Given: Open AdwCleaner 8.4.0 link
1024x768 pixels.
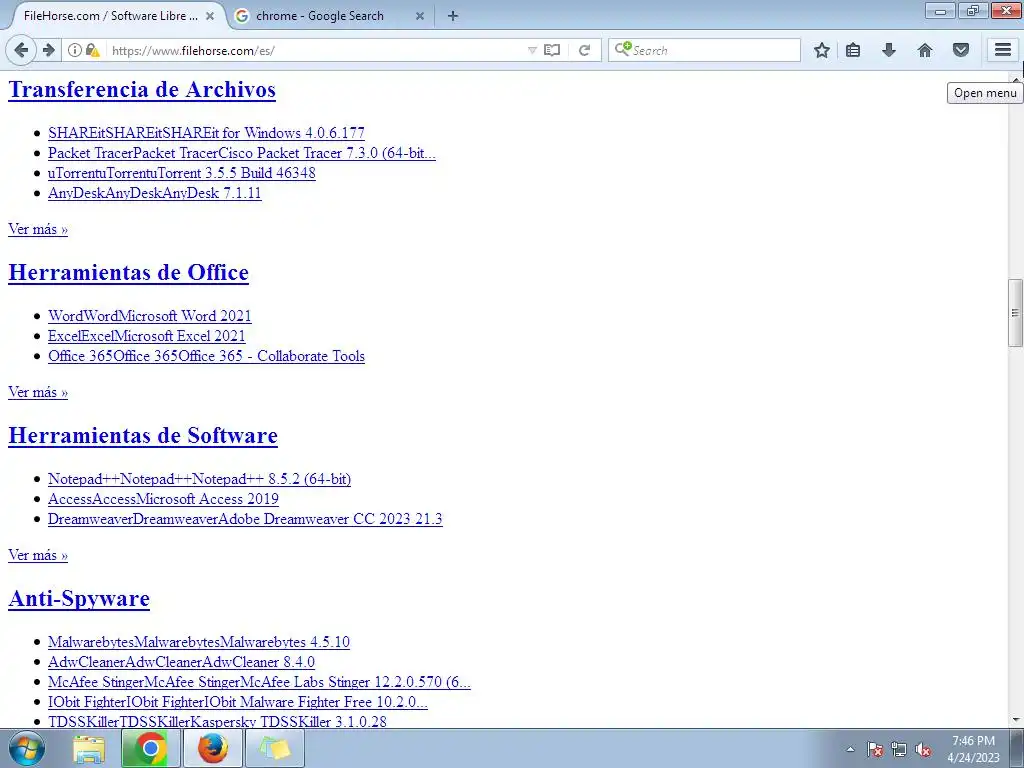Looking at the screenshot, I should pos(182,662).
